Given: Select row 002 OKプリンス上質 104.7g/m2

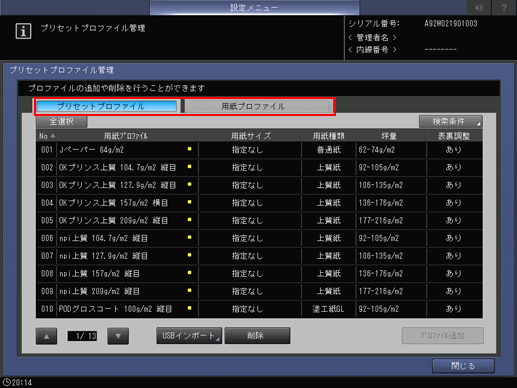Looking at the screenshot, I should (259, 168).
